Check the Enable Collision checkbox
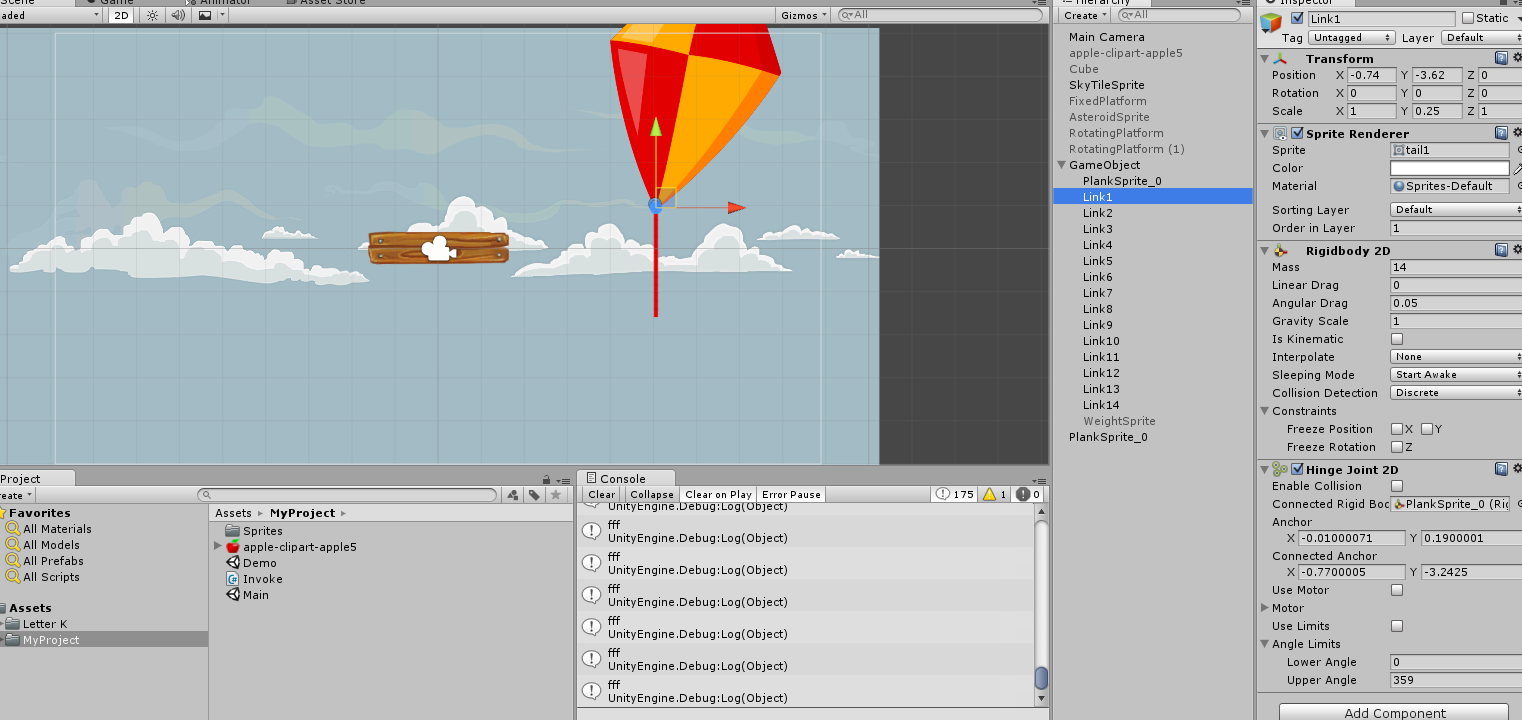 point(1397,486)
